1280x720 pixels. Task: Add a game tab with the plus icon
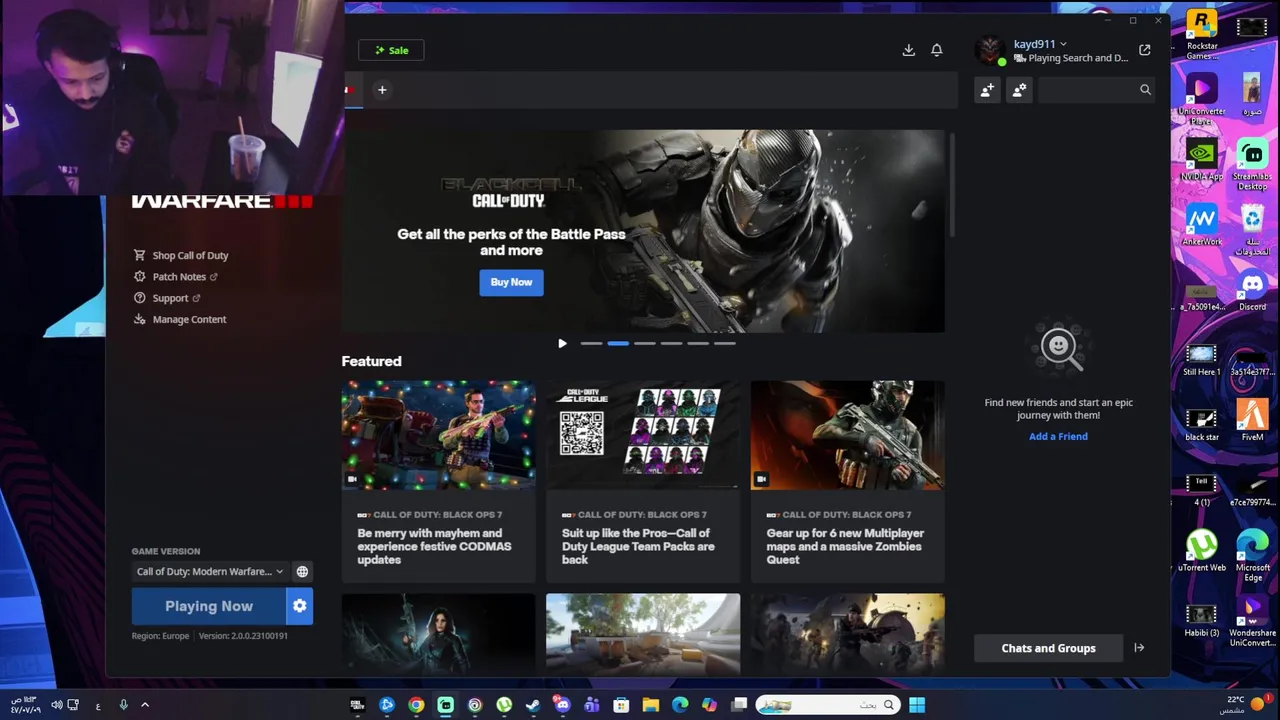(382, 90)
